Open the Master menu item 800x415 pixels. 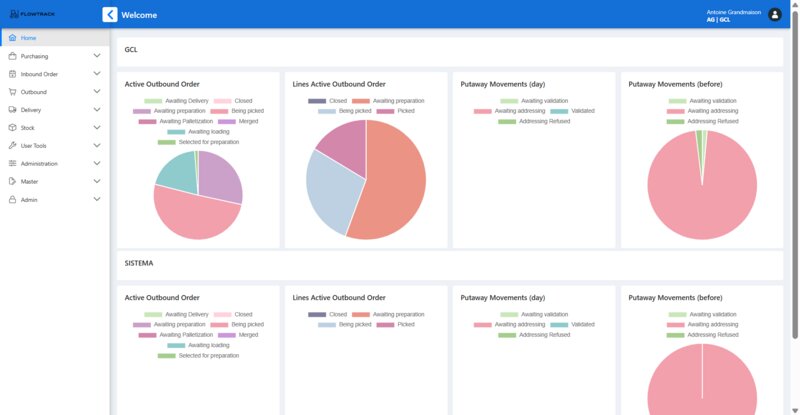coord(29,181)
